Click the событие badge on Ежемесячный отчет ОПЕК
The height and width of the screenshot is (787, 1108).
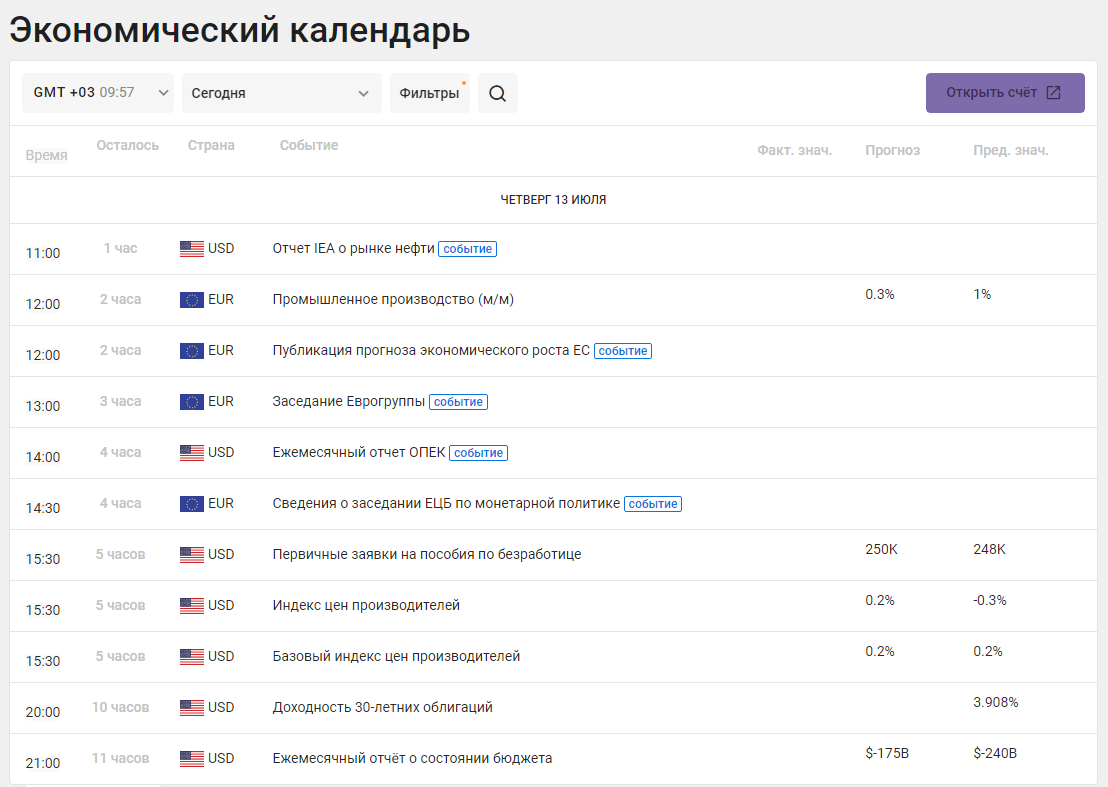478,453
